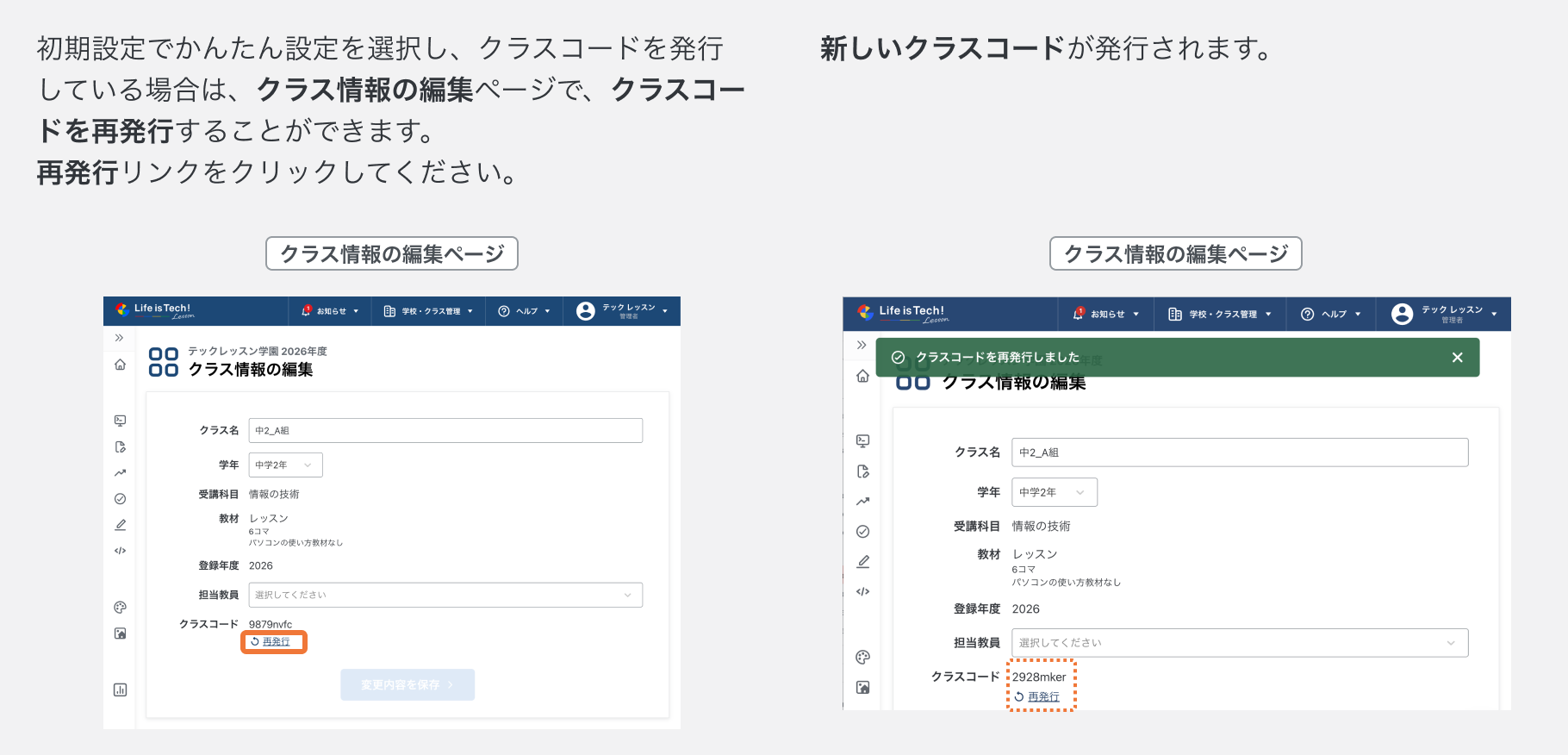Click the checkmark circle icon in the left sidebar
The height and width of the screenshot is (755, 1568).
120,499
